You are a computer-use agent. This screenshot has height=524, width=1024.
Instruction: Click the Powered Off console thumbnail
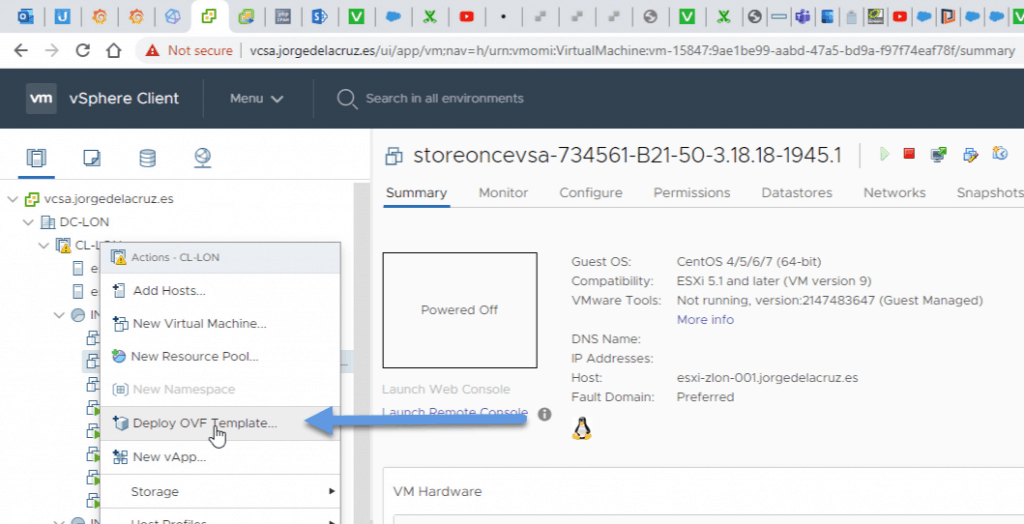tap(460, 310)
